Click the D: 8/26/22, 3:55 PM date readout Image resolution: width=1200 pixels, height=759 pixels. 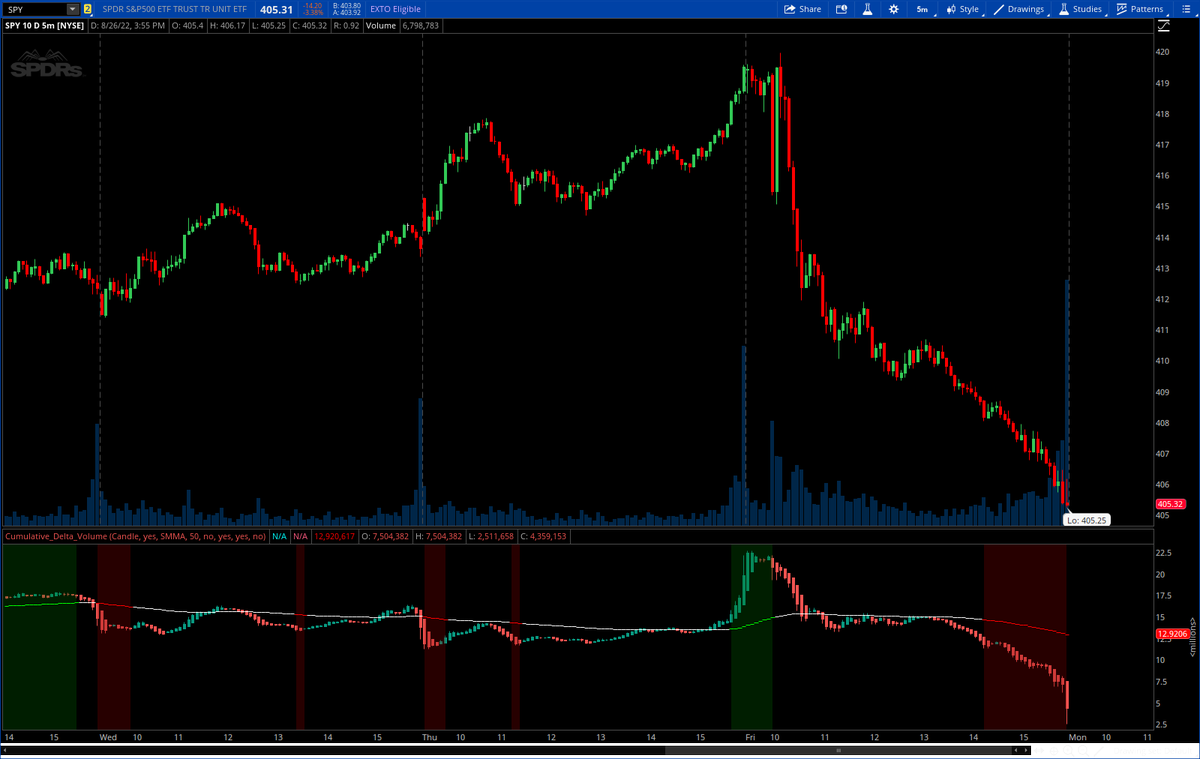[x=127, y=25]
